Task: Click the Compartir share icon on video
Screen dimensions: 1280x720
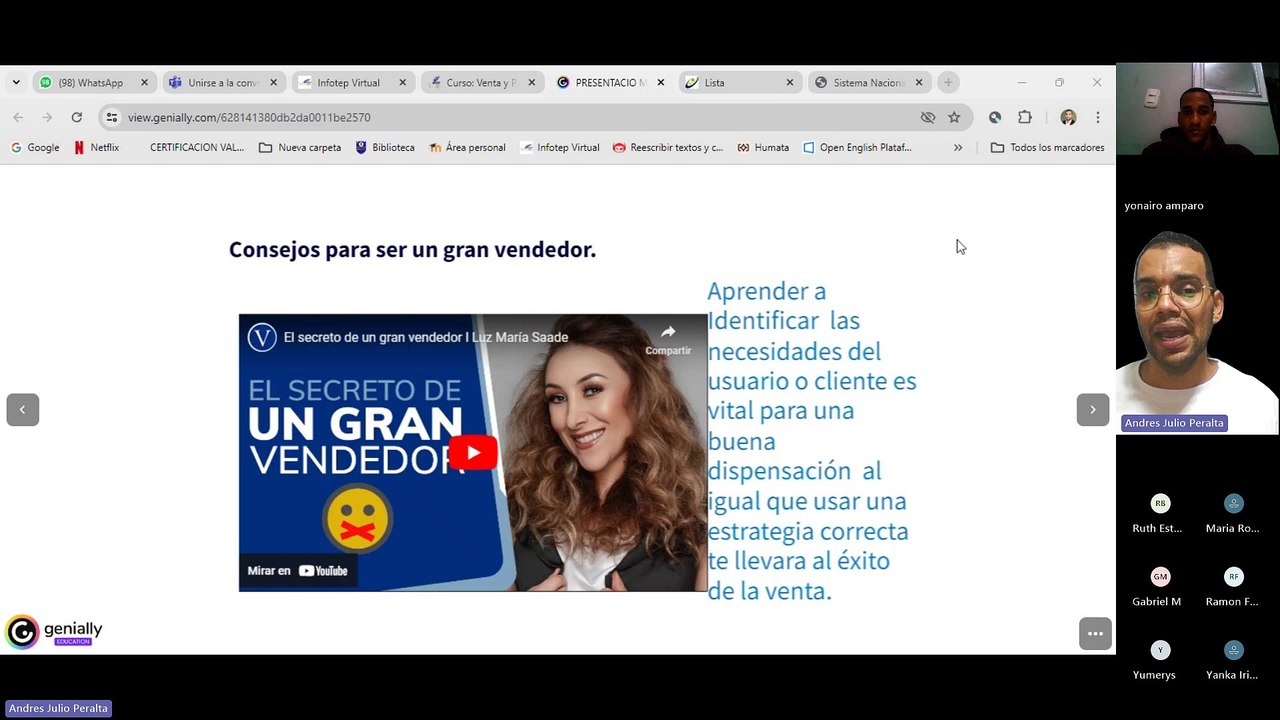Action: (x=668, y=339)
